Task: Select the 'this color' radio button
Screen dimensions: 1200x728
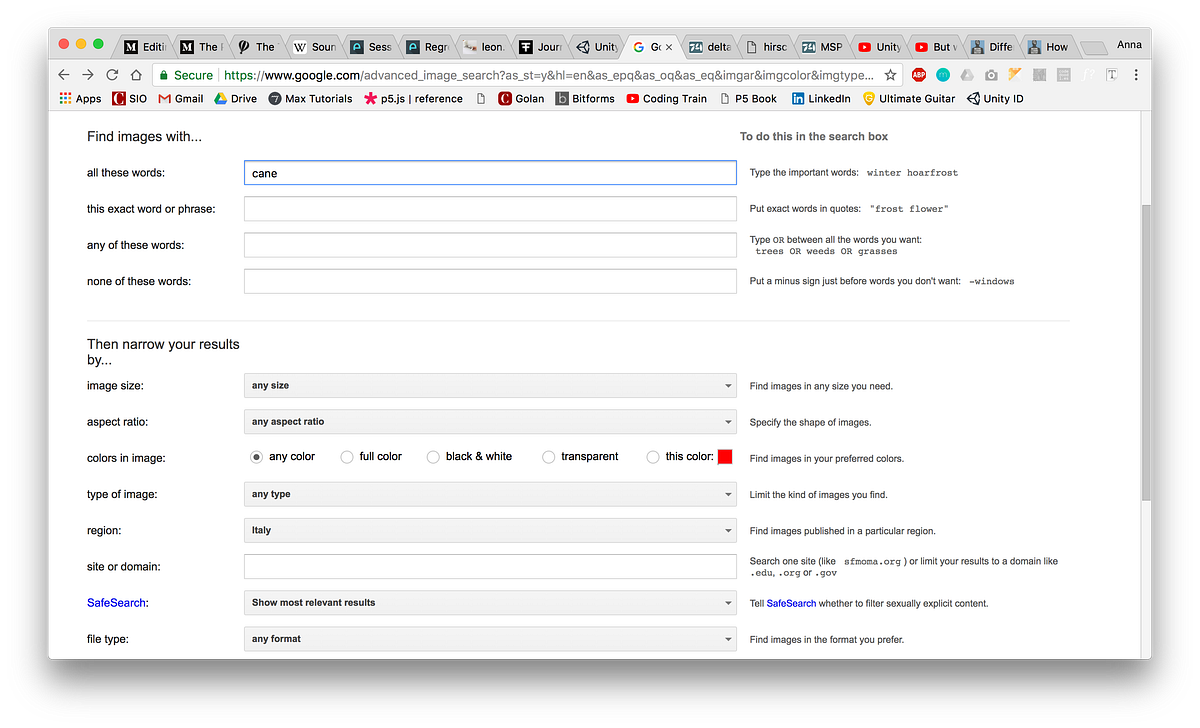Action: [653, 457]
